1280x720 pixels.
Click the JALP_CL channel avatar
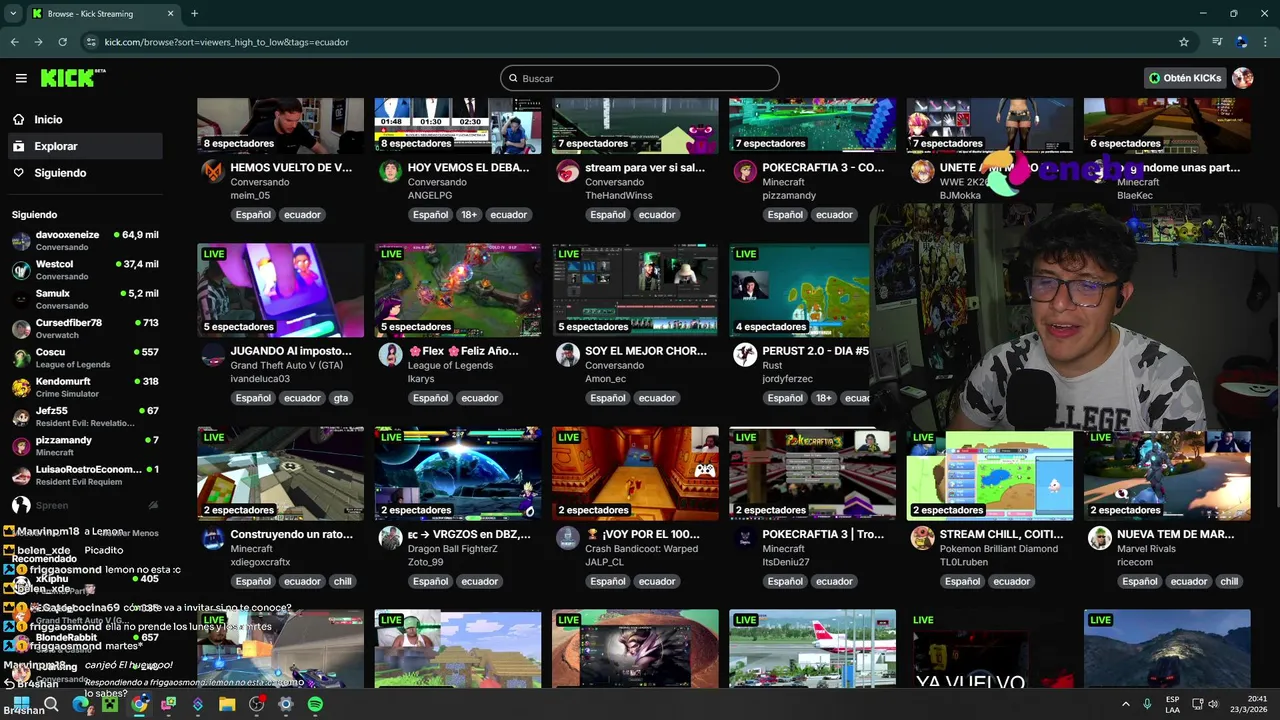coord(568,538)
